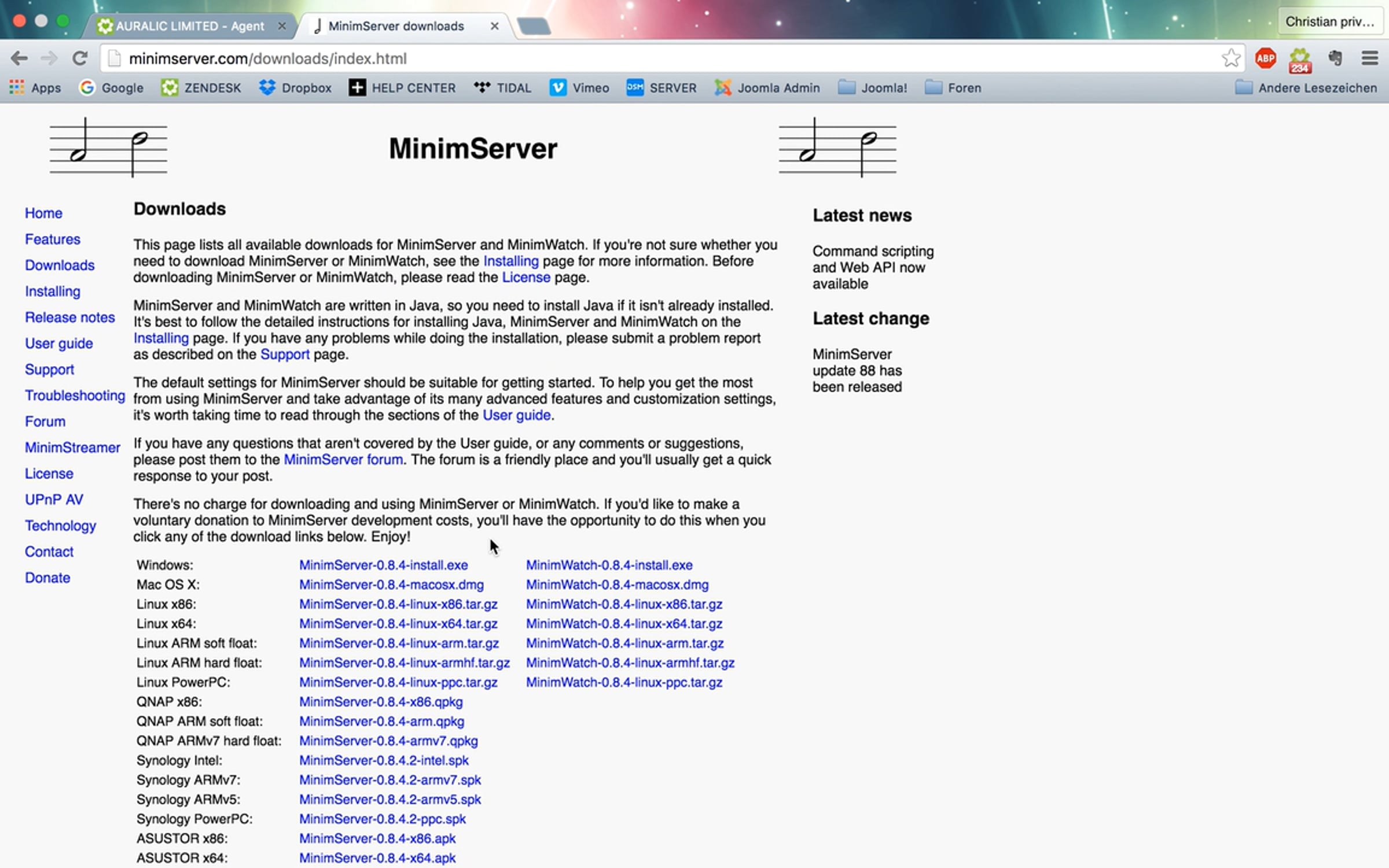Image resolution: width=1389 pixels, height=868 pixels.
Task: Open Chrome hamburger menu
Action: [1369, 58]
